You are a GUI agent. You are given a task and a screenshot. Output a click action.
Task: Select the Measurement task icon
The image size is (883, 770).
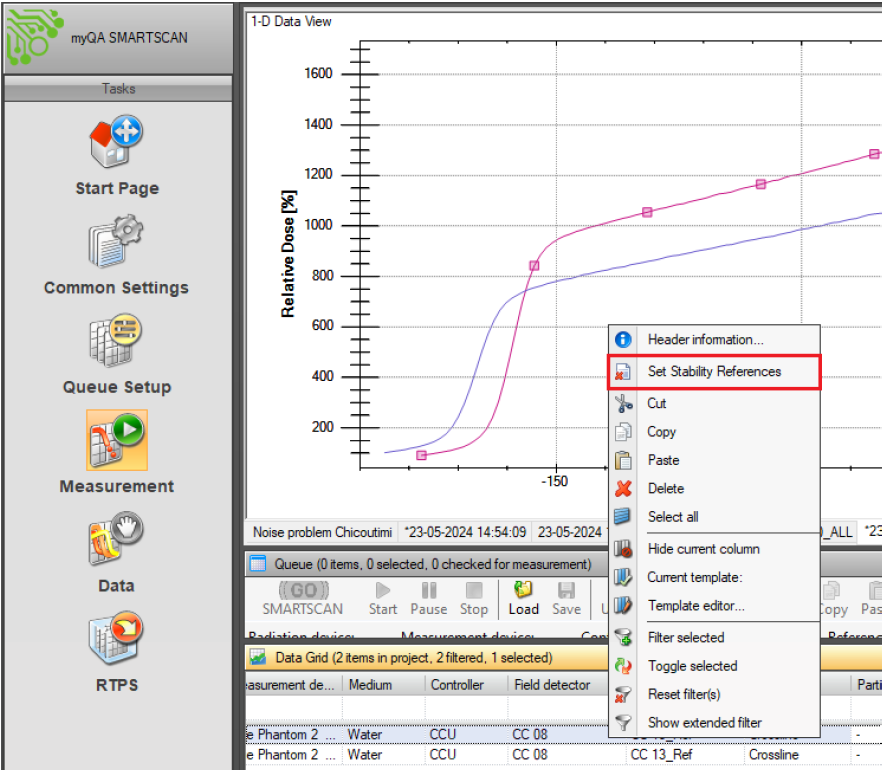(x=117, y=452)
